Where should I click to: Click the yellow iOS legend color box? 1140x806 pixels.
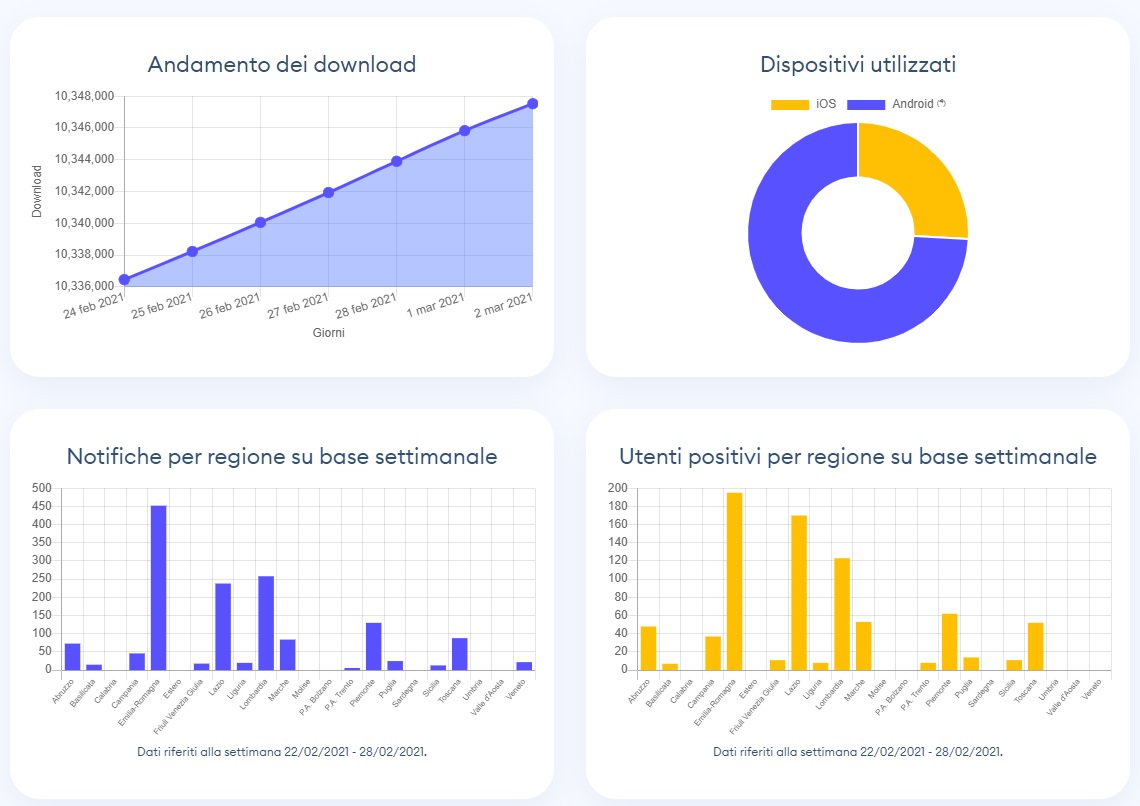pos(789,104)
